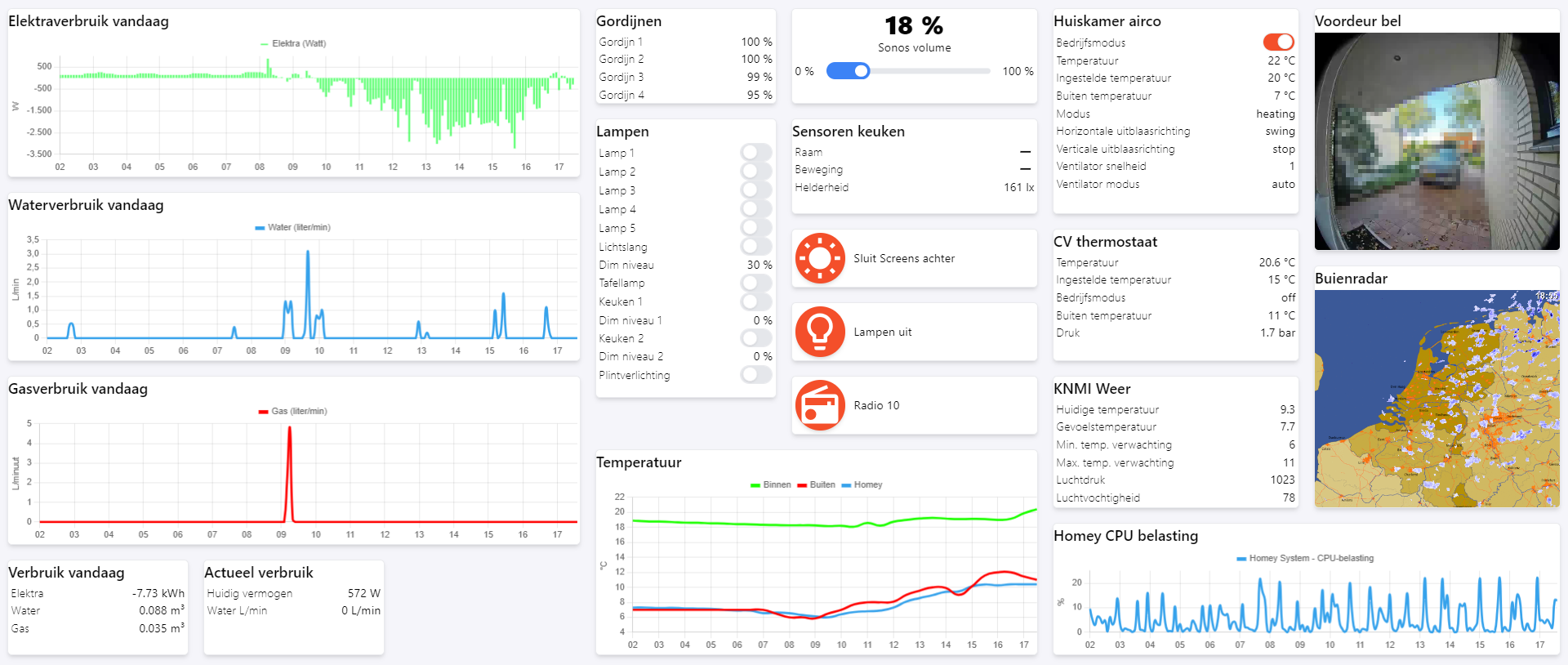Enable the Lichtslang toggle

[756, 246]
